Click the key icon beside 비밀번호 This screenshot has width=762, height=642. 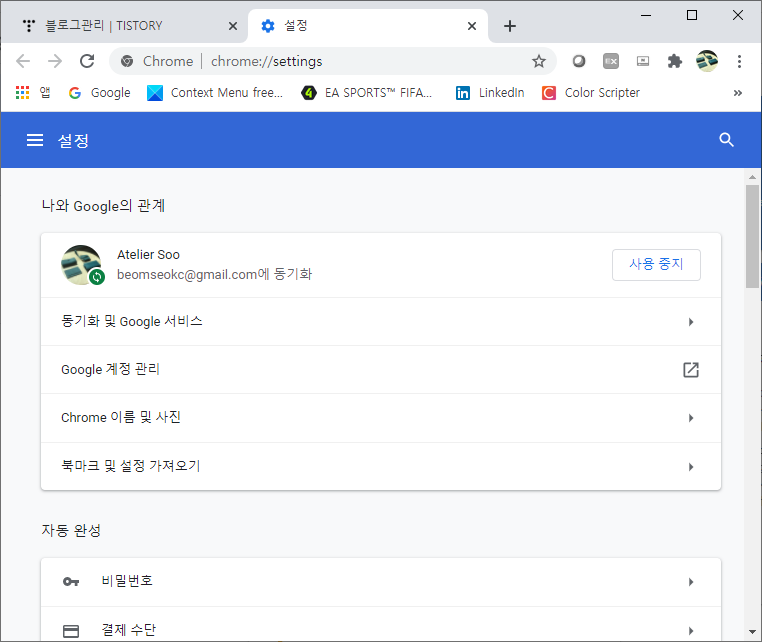[x=71, y=582]
